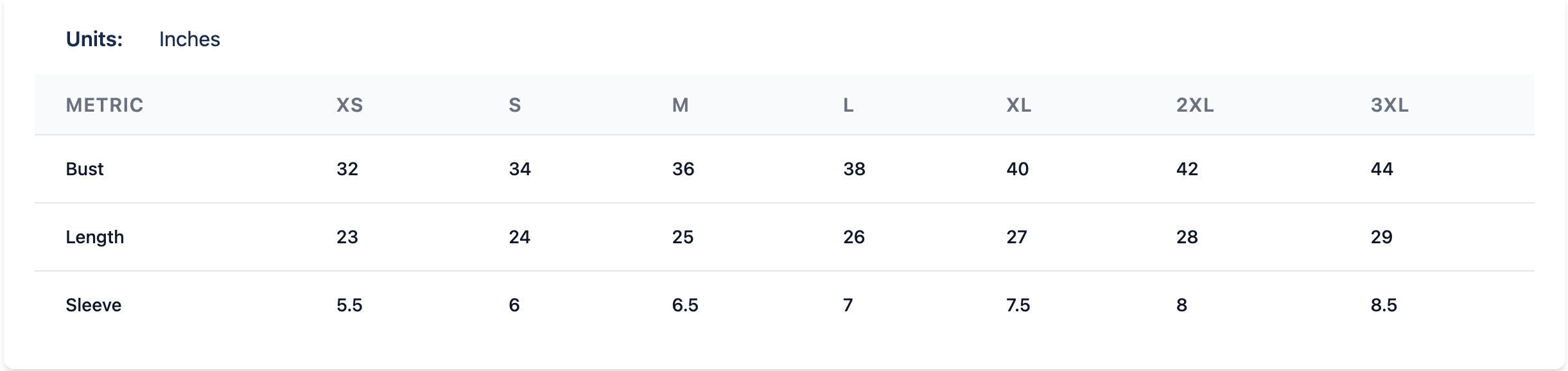Click the 2XL size column header
The image size is (1568, 371).
(x=1194, y=105)
